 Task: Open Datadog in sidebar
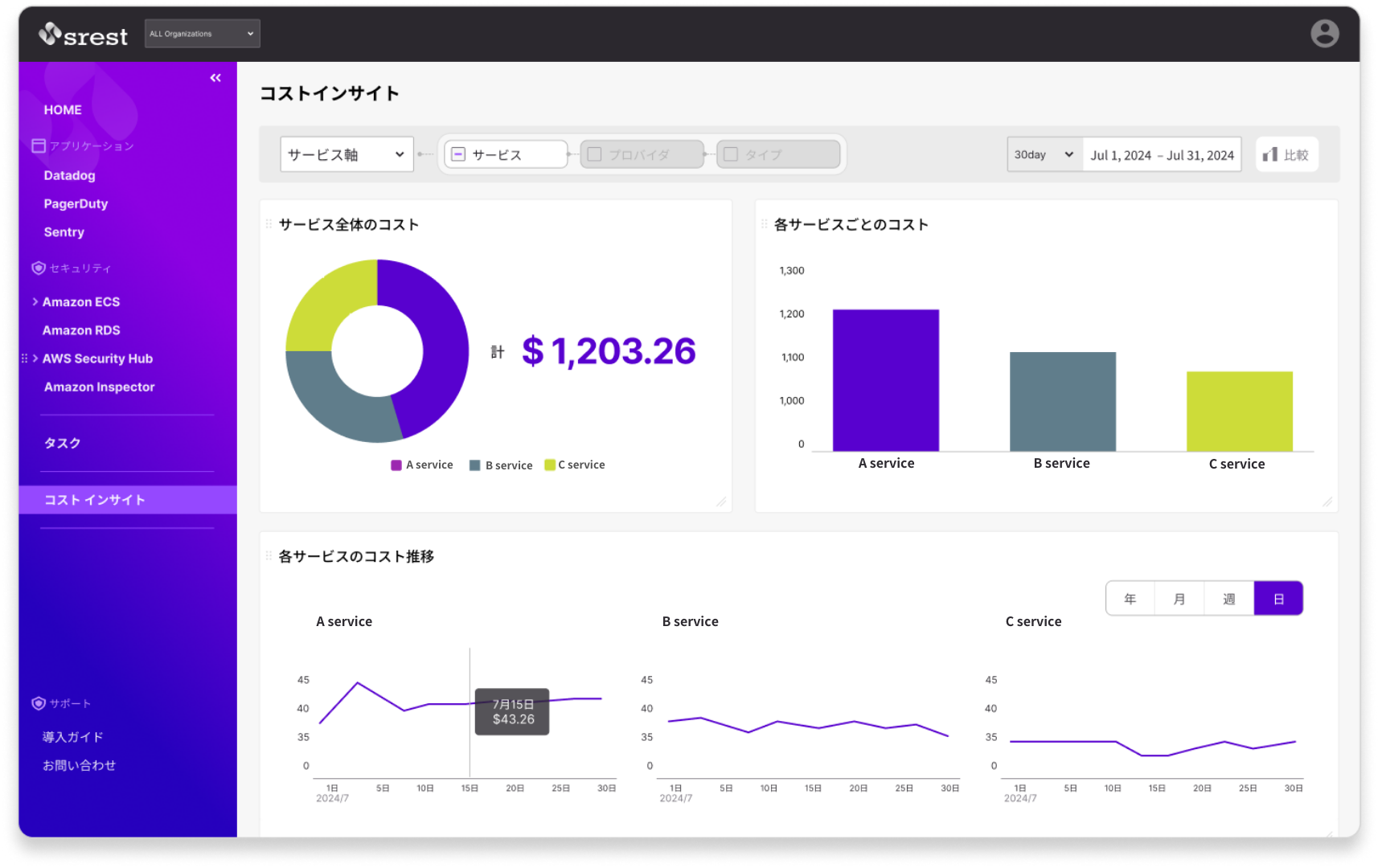pos(69,175)
